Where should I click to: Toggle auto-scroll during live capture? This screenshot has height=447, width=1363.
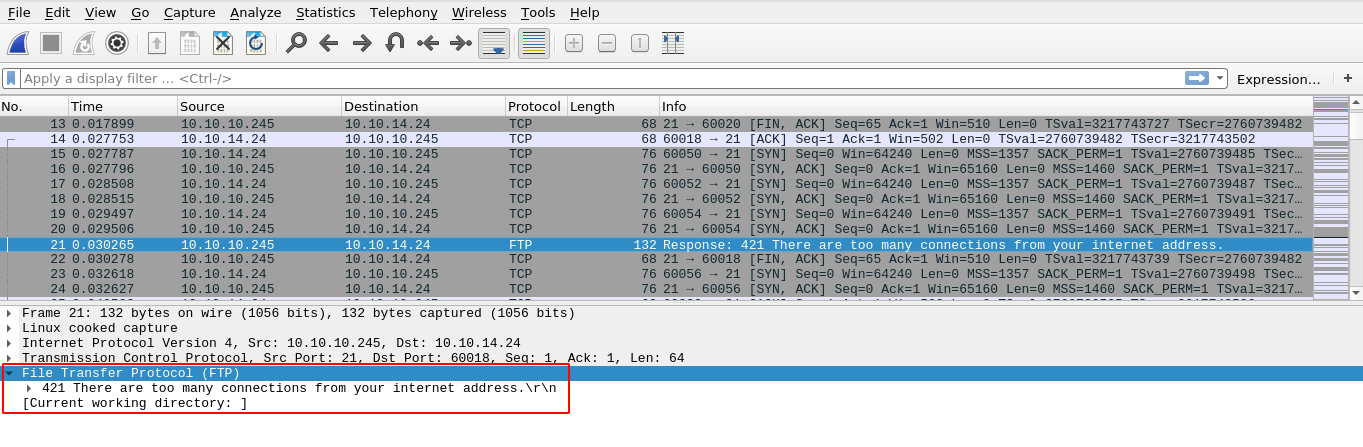(494, 43)
